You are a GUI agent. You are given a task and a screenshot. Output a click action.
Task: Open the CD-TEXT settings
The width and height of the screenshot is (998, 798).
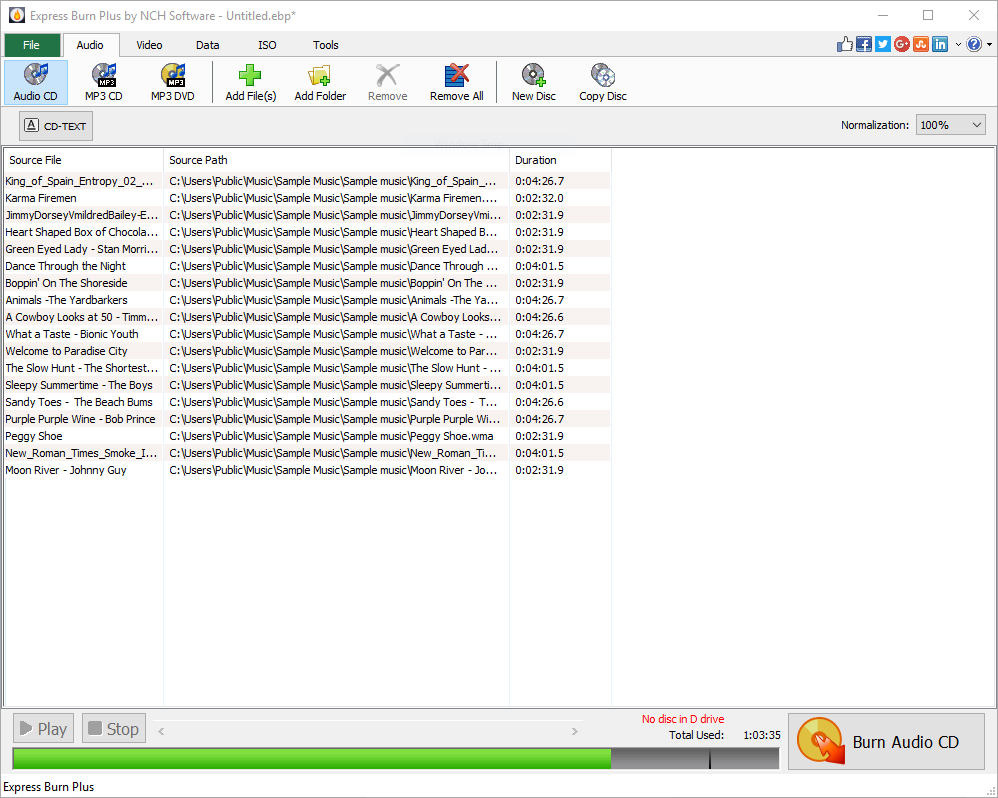point(55,126)
